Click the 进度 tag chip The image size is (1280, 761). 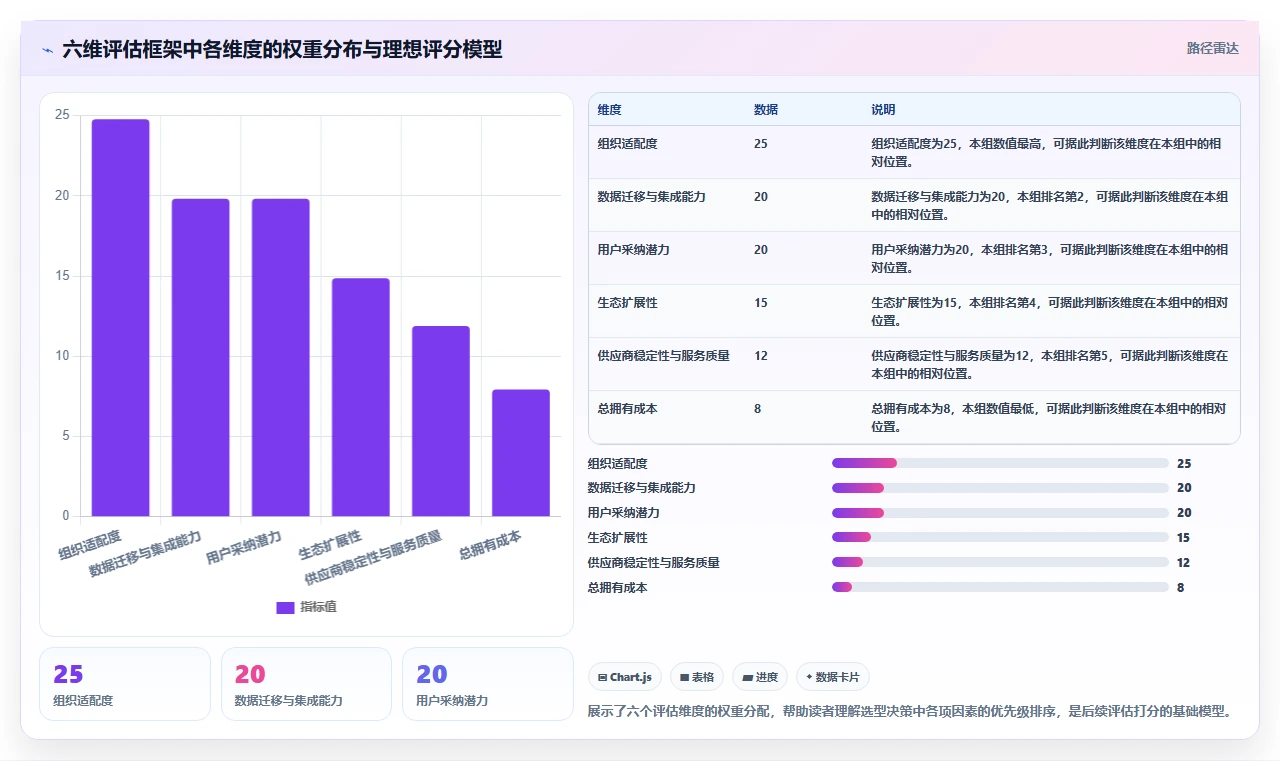(760, 677)
